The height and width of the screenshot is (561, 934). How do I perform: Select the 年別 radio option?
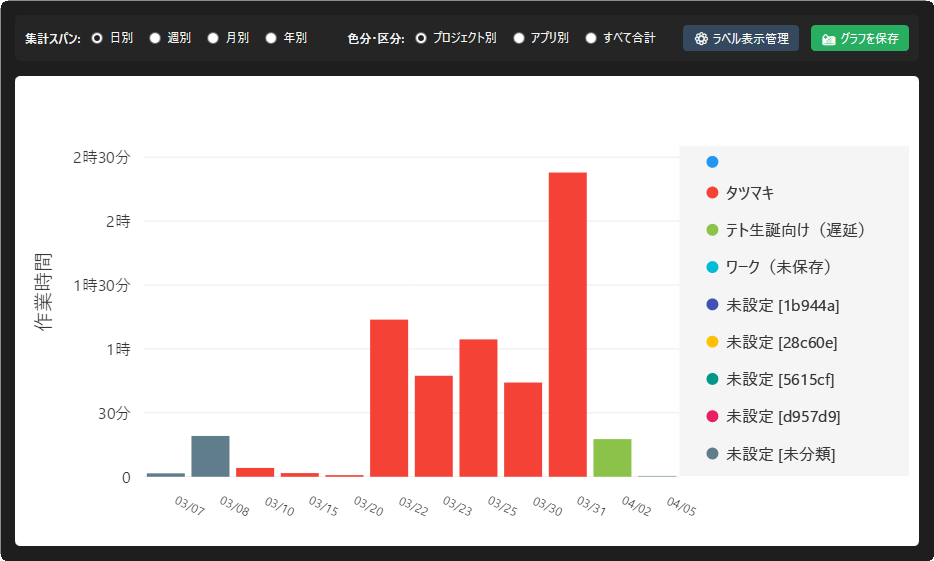pyautogui.click(x=271, y=38)
